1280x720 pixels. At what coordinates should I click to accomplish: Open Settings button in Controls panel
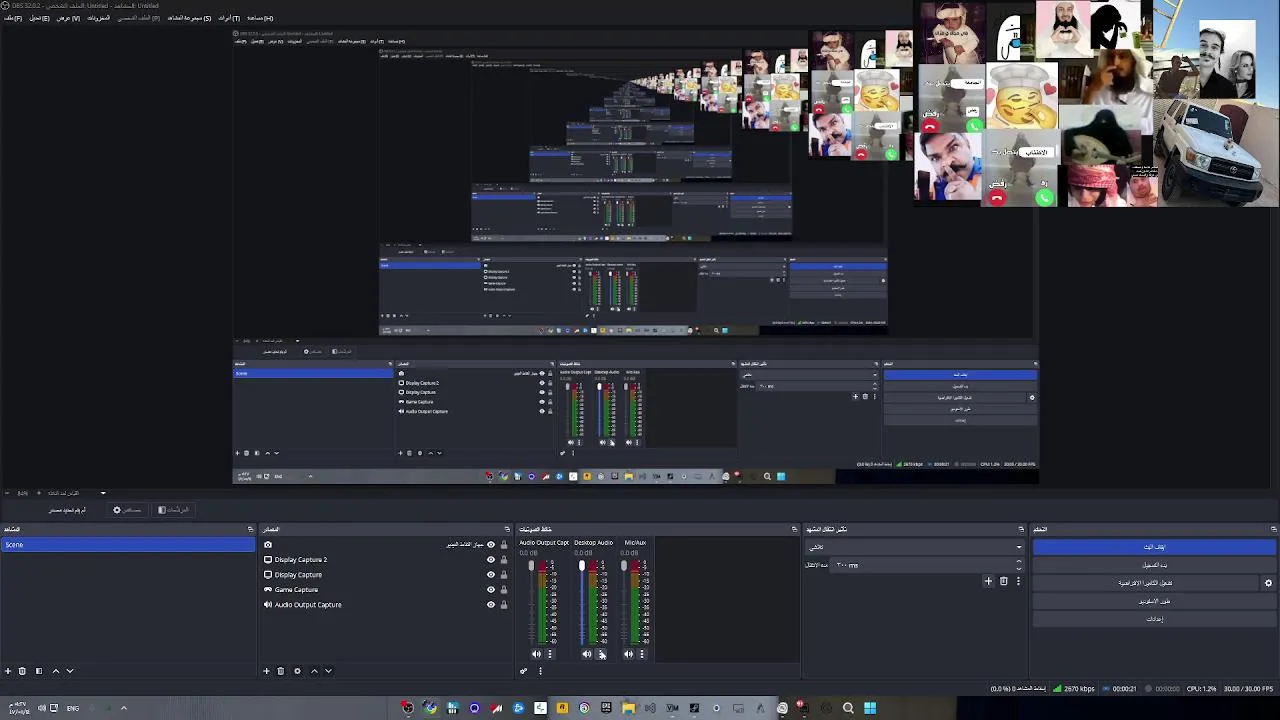[1154, 619]
